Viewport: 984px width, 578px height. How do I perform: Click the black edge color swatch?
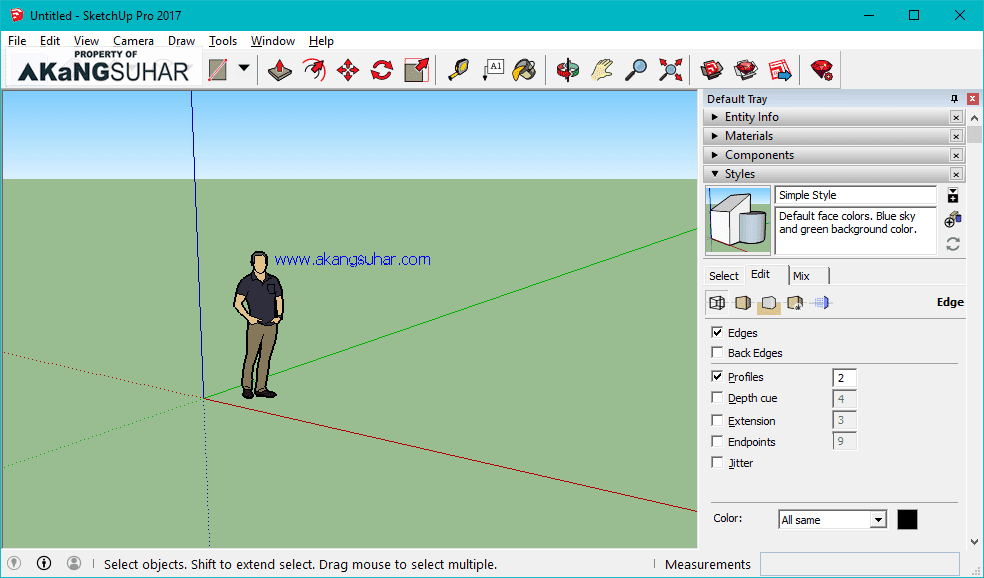907,520
